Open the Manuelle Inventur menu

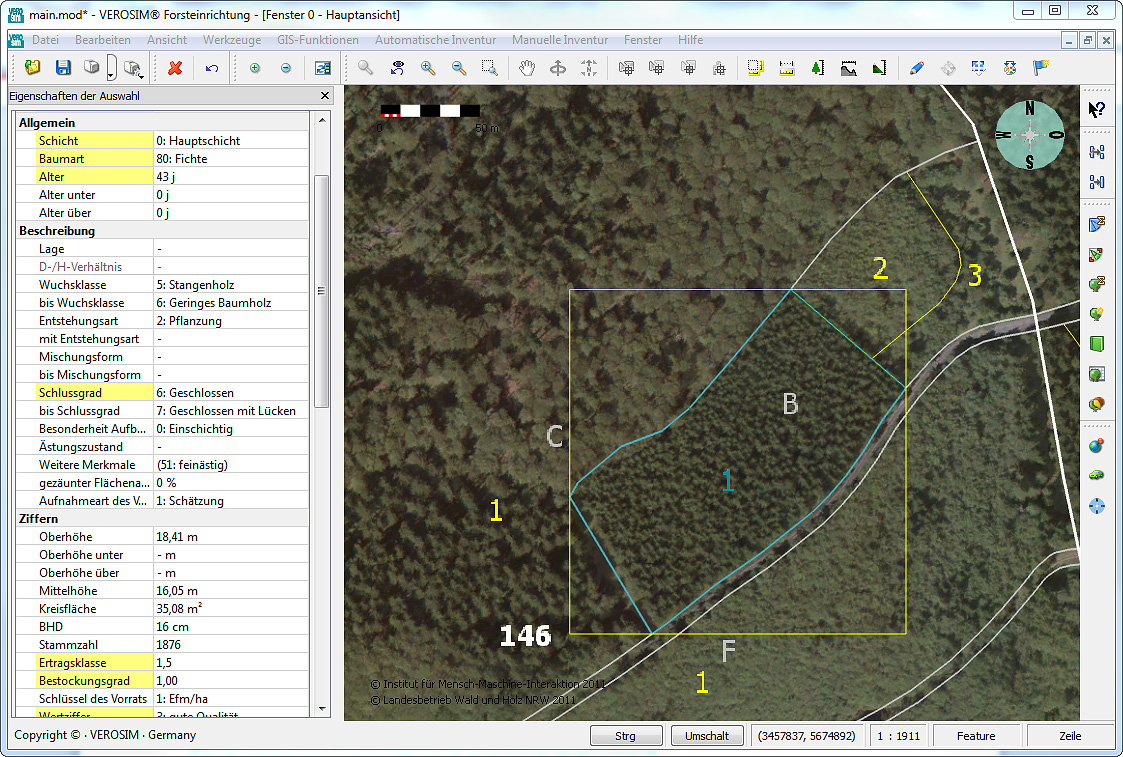point(559,40)
